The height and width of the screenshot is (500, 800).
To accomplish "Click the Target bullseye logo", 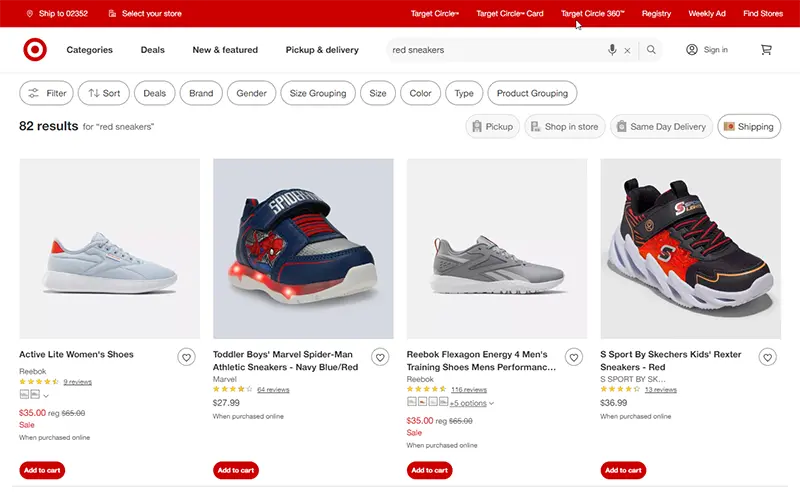I will (34, 50).
